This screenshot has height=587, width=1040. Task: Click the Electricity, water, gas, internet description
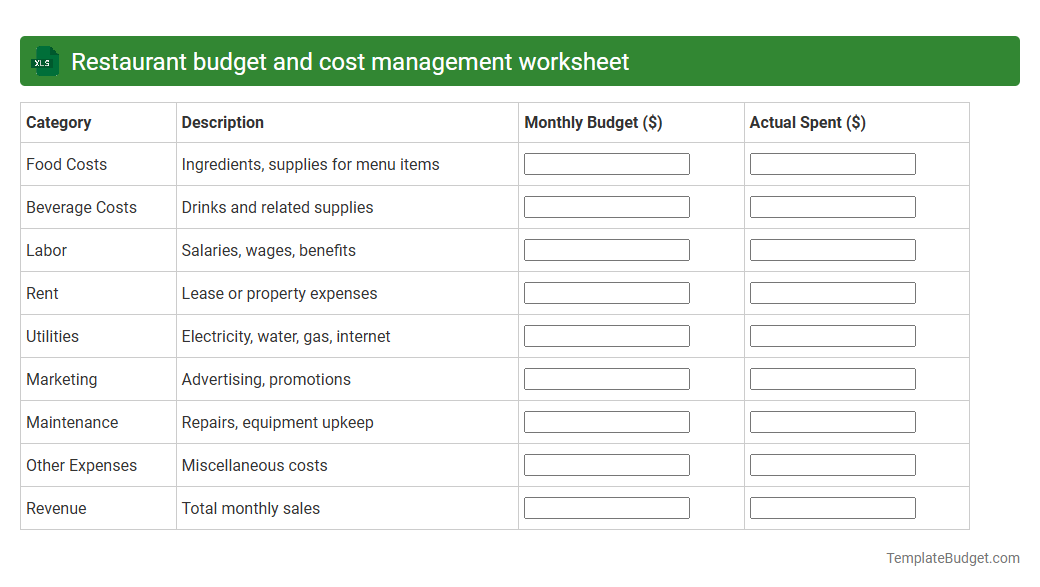click(x=285, y=336)
